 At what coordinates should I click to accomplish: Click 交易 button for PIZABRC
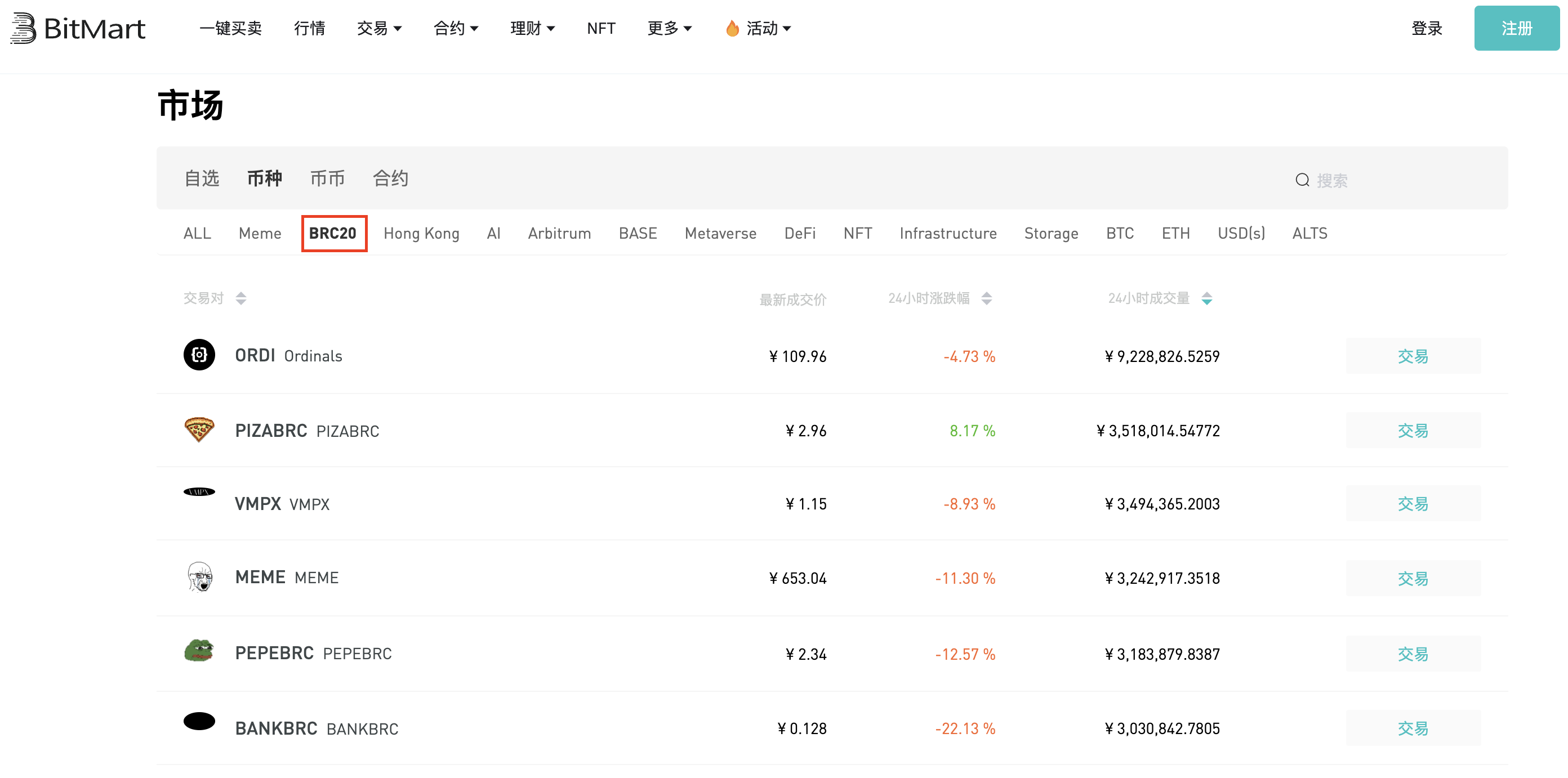click(x=1413, y=431)
